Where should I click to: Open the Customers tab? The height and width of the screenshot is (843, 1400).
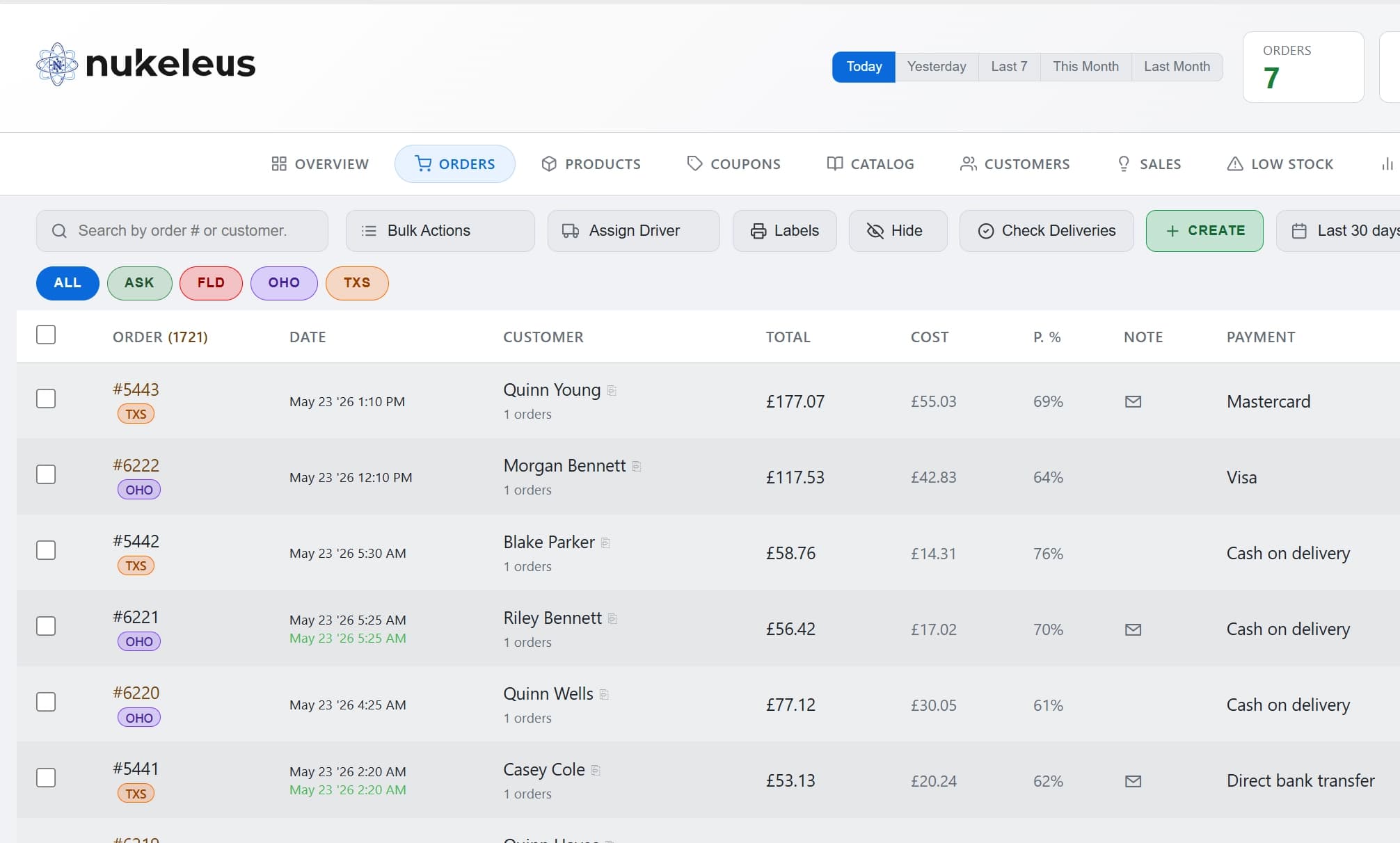(1015, 164)
